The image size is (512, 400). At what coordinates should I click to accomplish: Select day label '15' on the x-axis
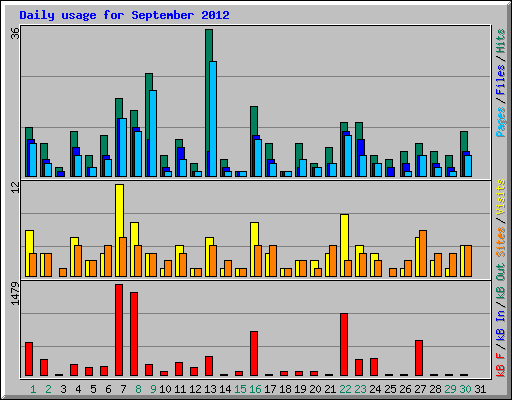point(240,389)
